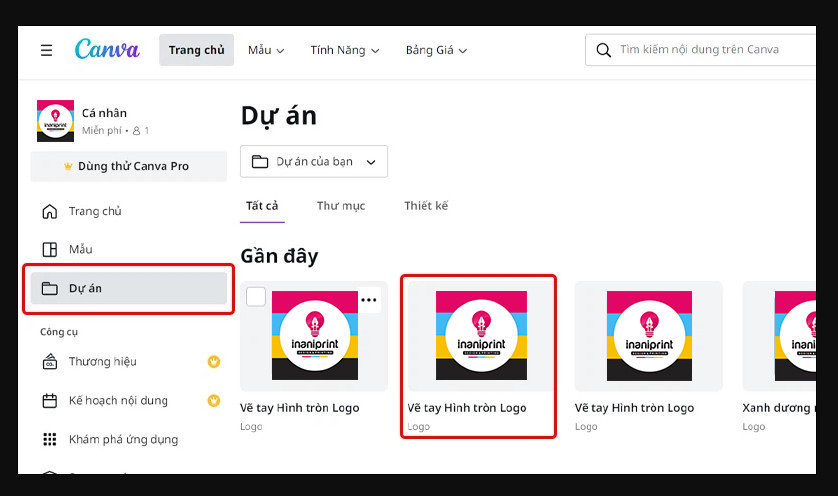The image size is (838, 496).
Task: Open Kế hoạch nội dung in sidebar
Action: pyautogui.click(x=129, y=401)
